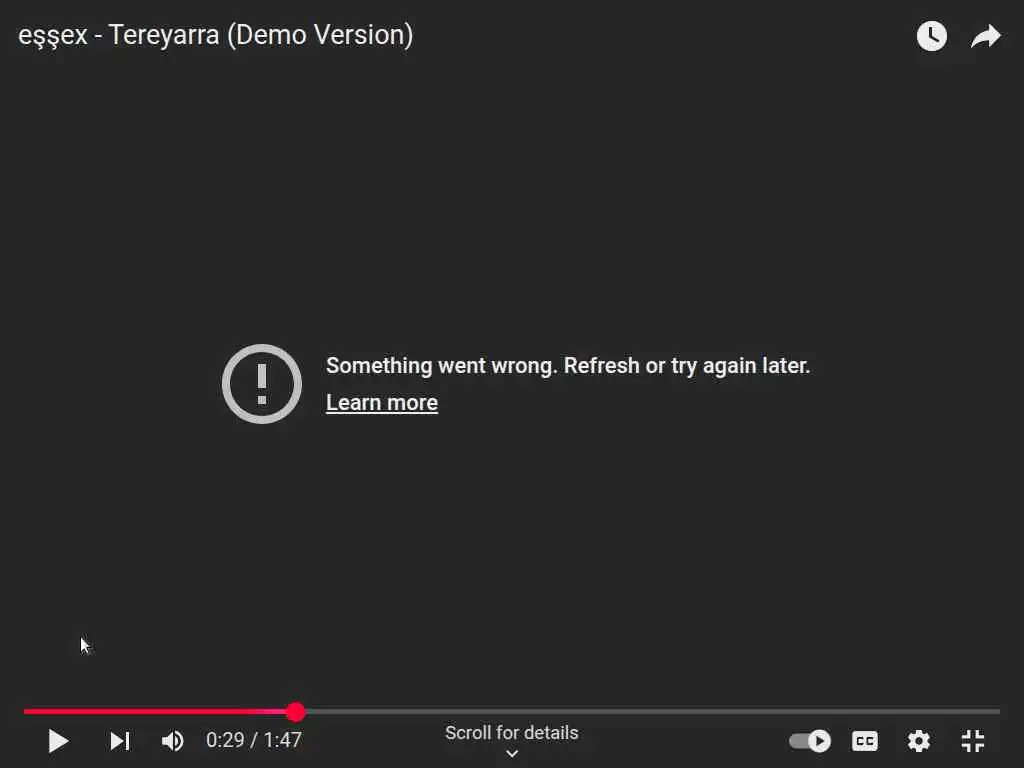Click the 0:29 / 1:47 time display
The image size is (1024, 768).
coord(253,740)
